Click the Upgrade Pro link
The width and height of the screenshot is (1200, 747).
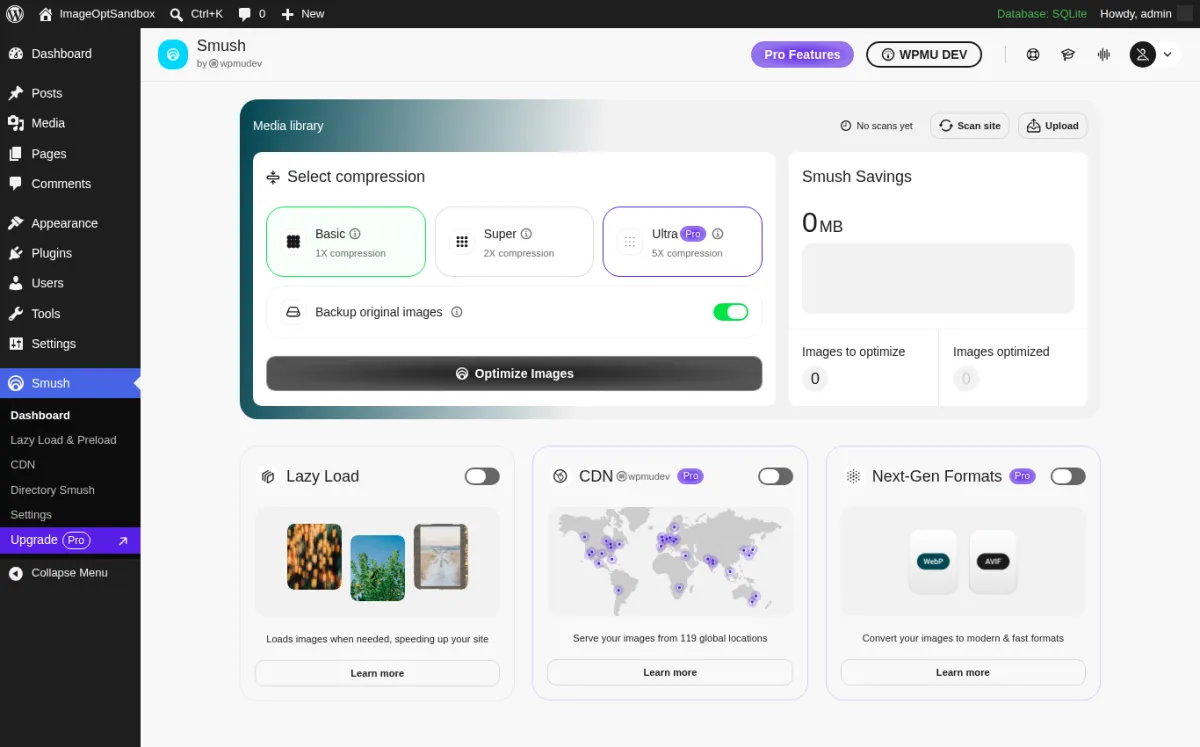(x=70, y=540)
